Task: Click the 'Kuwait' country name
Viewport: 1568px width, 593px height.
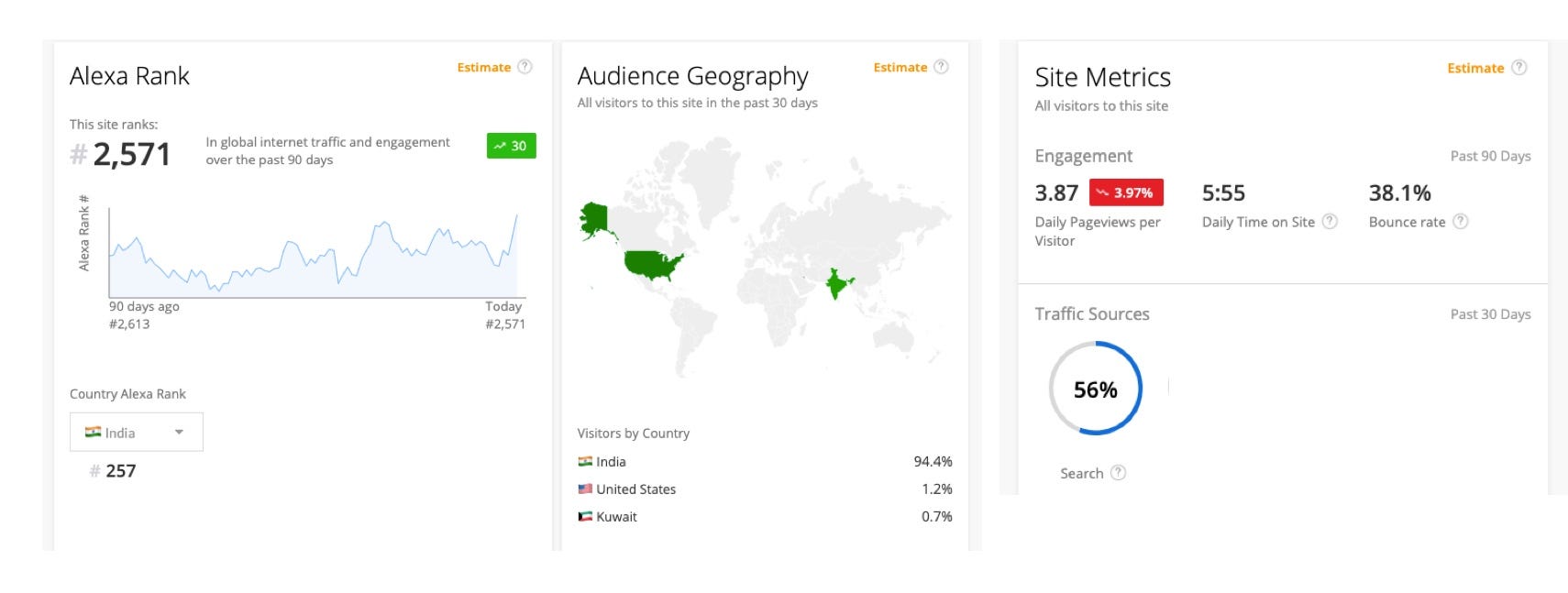Action: pyautogui.click(x=616, y=517)
